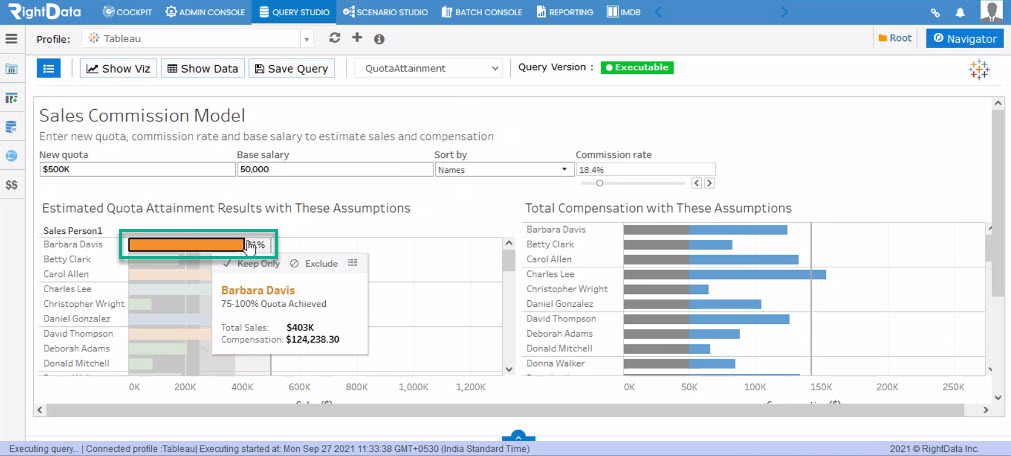The width and height of the screenshot is (1011, 456).
Task: Open the dollar signs sidebar icon
Action: tap(12, 185)
